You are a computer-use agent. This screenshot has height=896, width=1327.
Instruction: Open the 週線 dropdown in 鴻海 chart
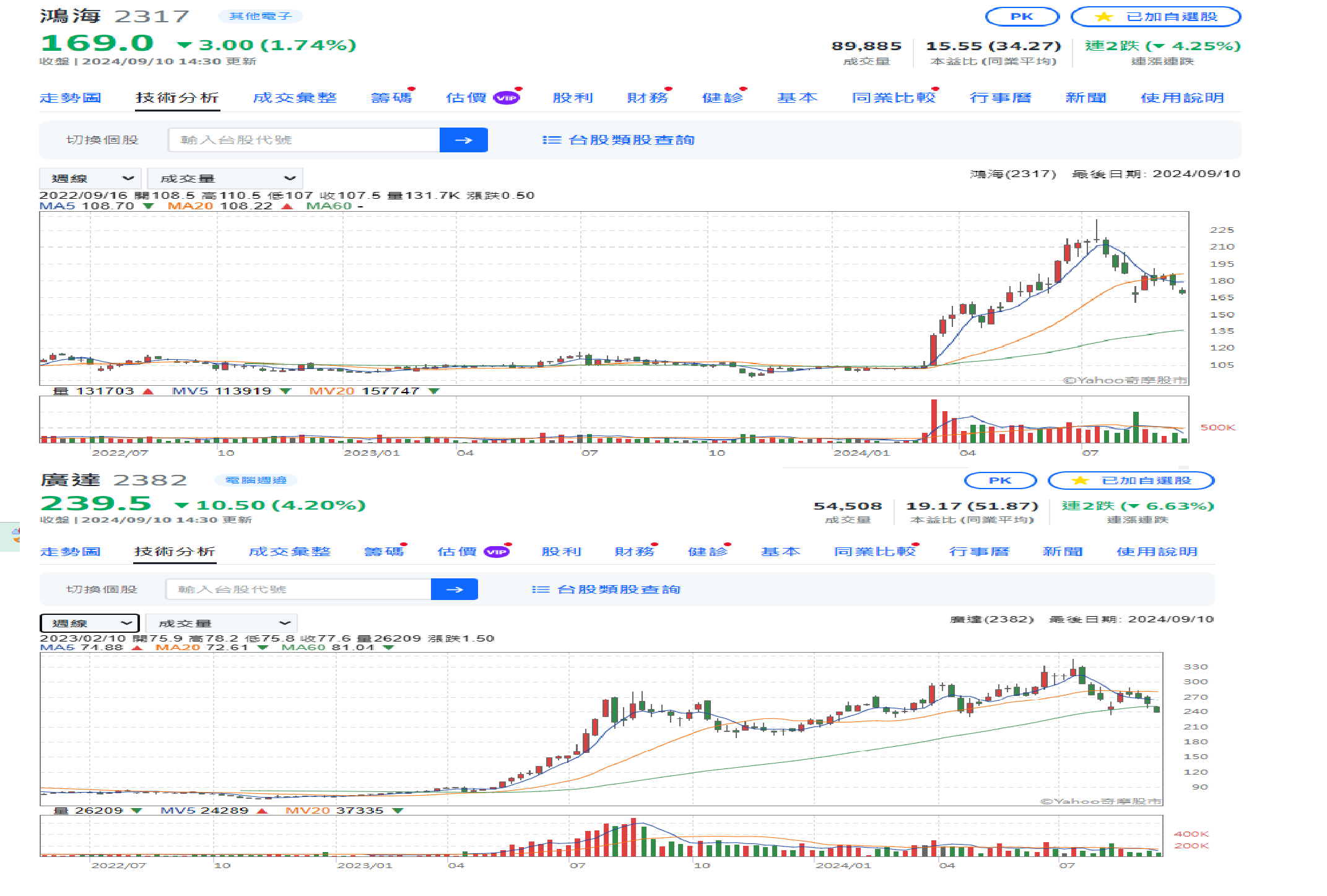click(x=90, y=178)
